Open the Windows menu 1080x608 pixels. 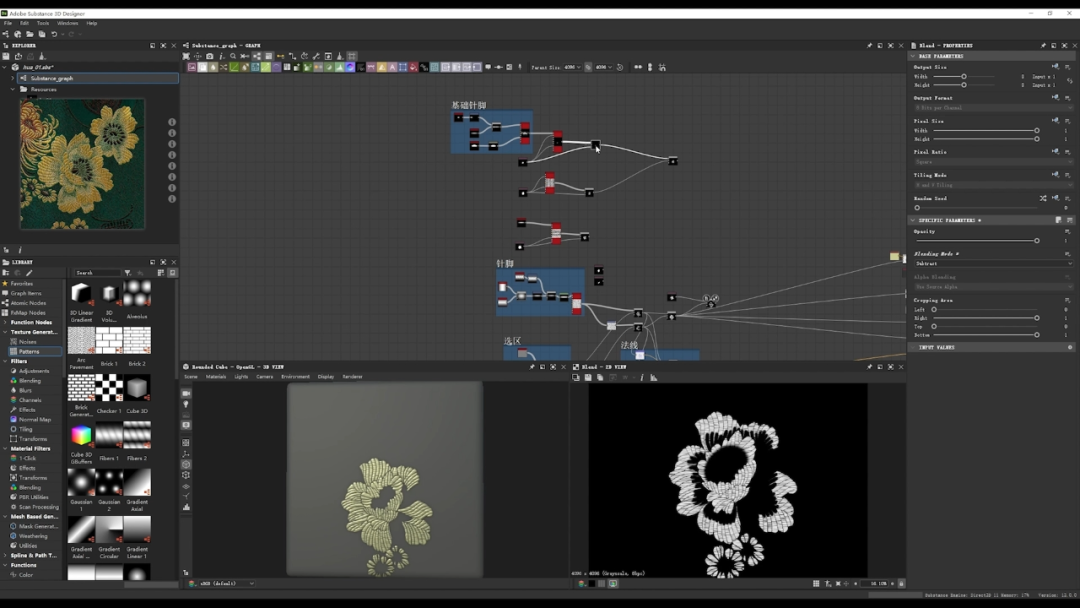pyautogui.click(x=68, y=23)
